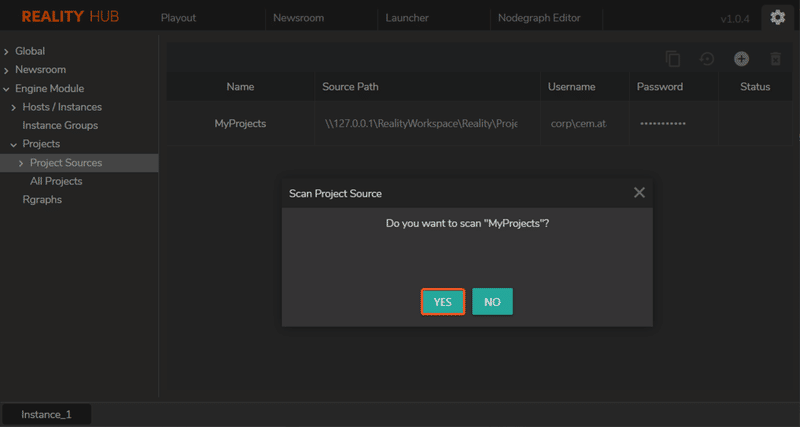The height and width of the screenshot is (427, 800).
Task: Open the settings gear icon
Action: 778,18
